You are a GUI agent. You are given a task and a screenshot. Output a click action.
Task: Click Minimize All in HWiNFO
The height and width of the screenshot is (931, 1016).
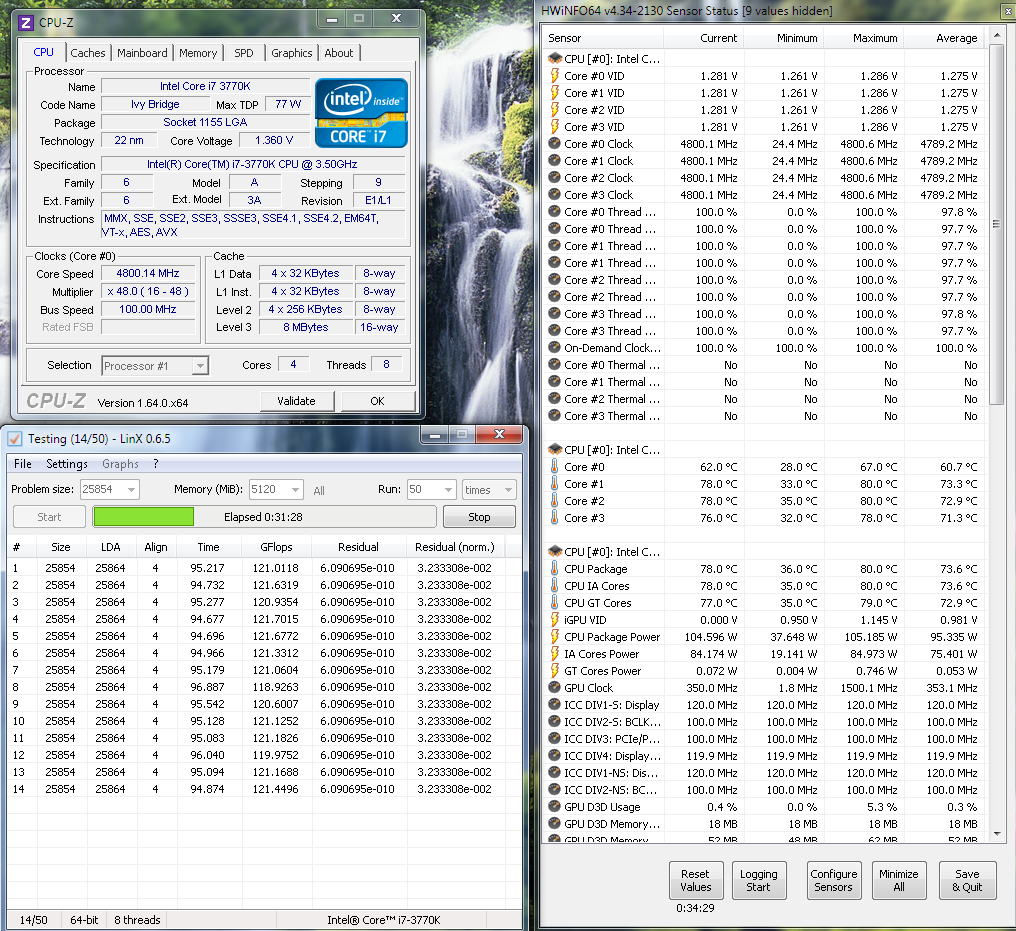click(x=899, y=880)
